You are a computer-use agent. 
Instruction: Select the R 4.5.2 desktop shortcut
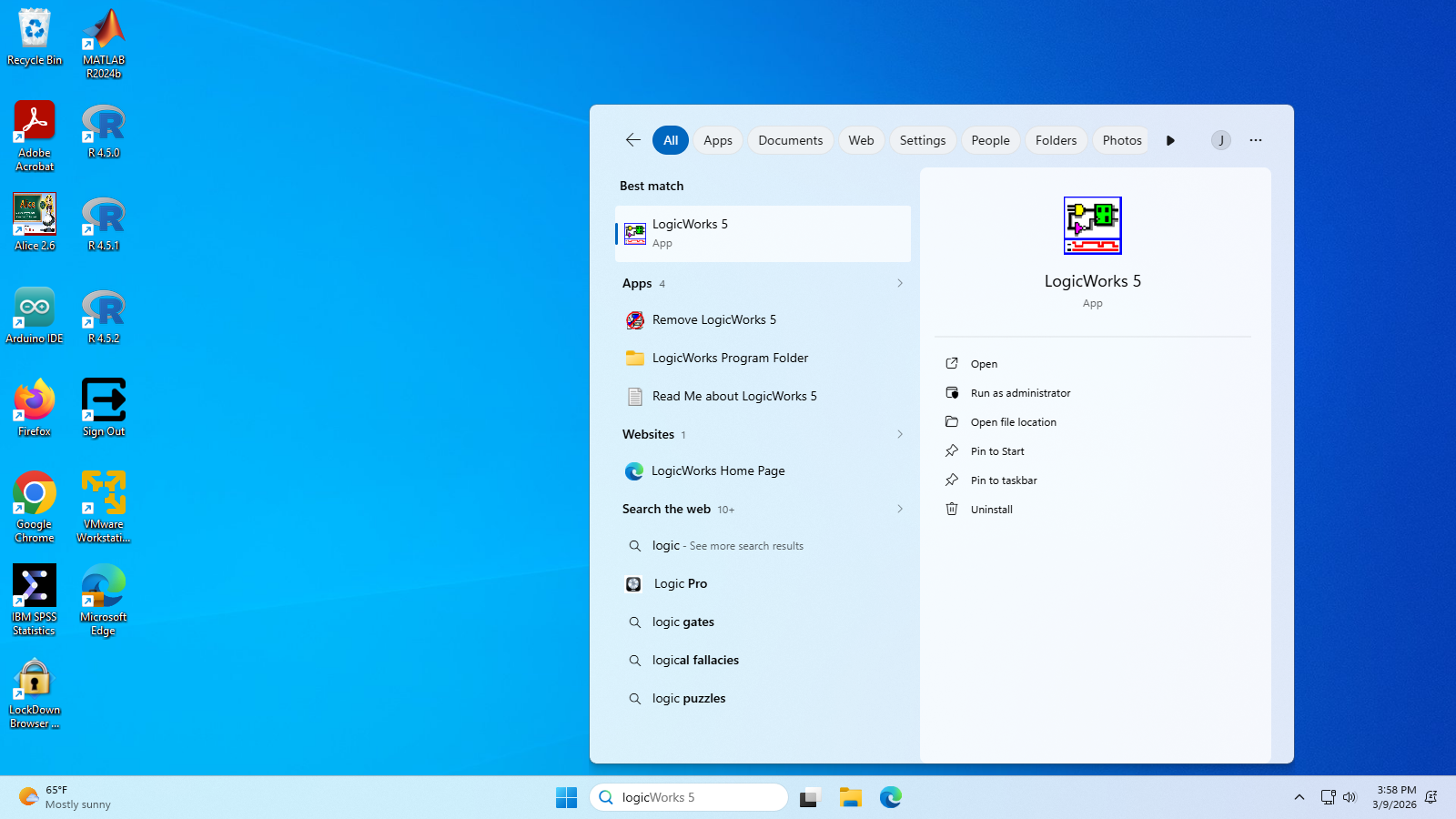click(104, 316)
